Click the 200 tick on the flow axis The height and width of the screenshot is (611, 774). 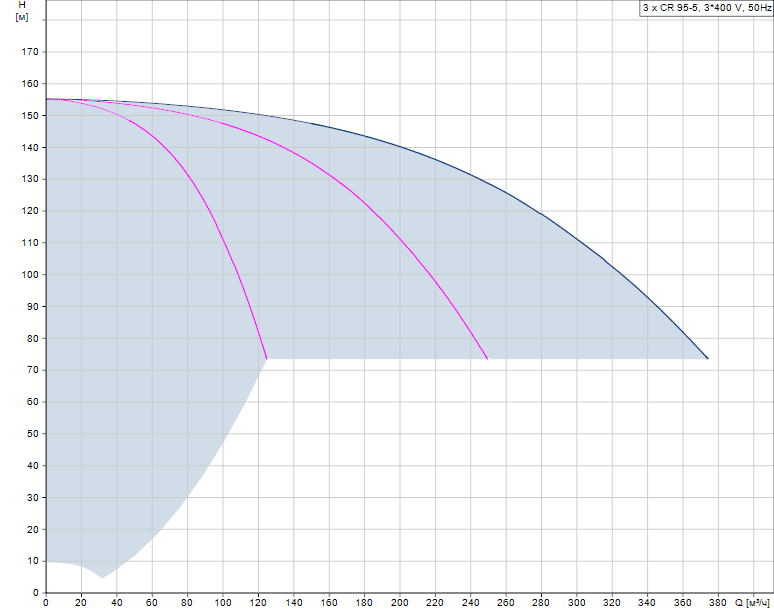pyautogui.click(x=399, y=603)
